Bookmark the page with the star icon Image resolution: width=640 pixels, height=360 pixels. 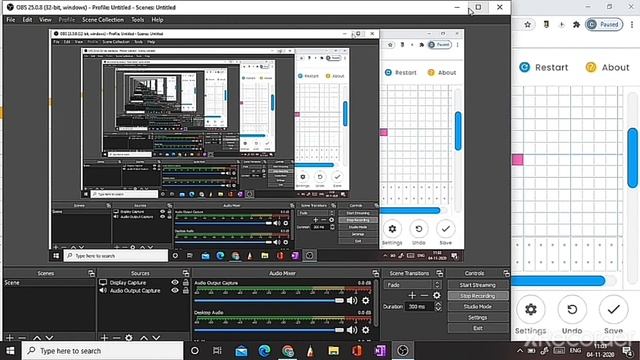[527, 24]
